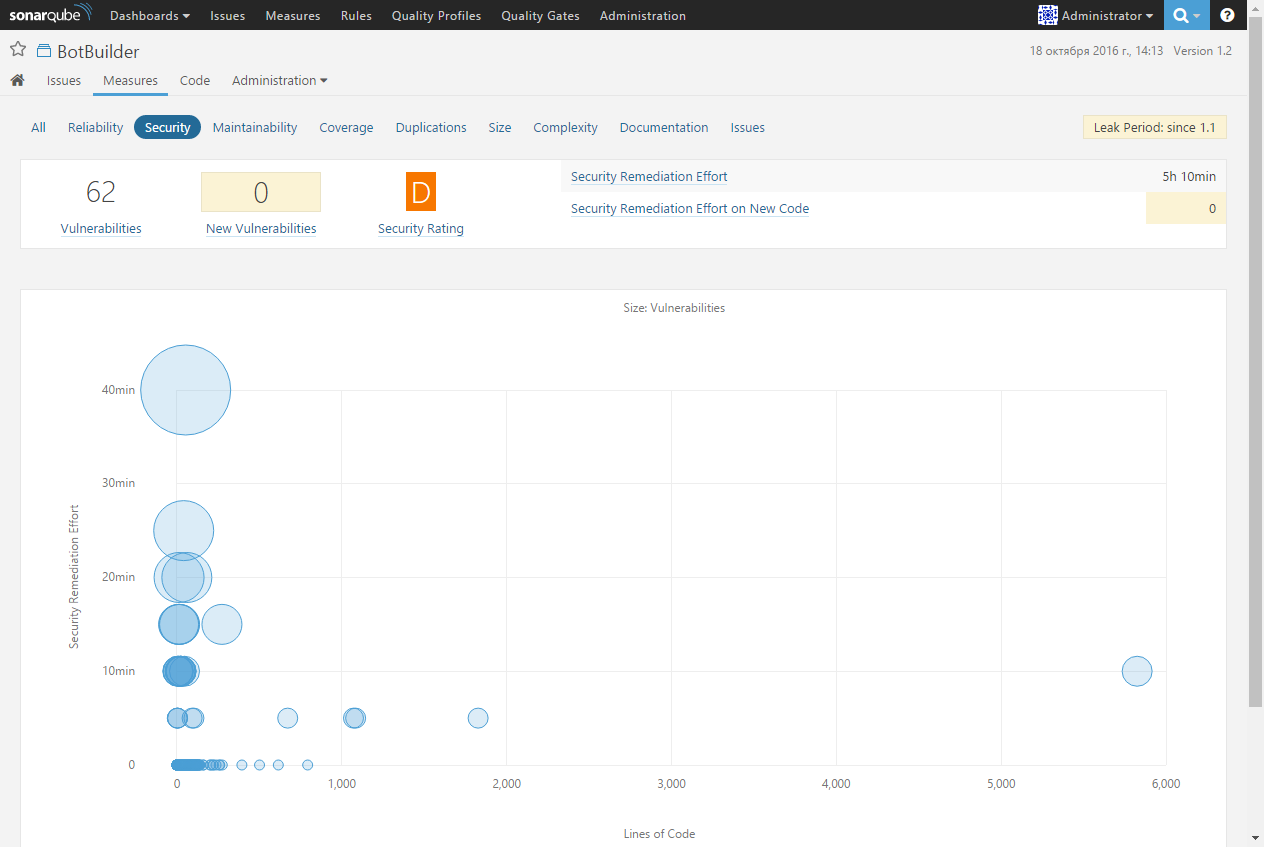The width and height of the screenshot is (1264, 847).
Task: Open the Dashboards dropdown menu
Action: pyautogui.click(x=149, y=15)
